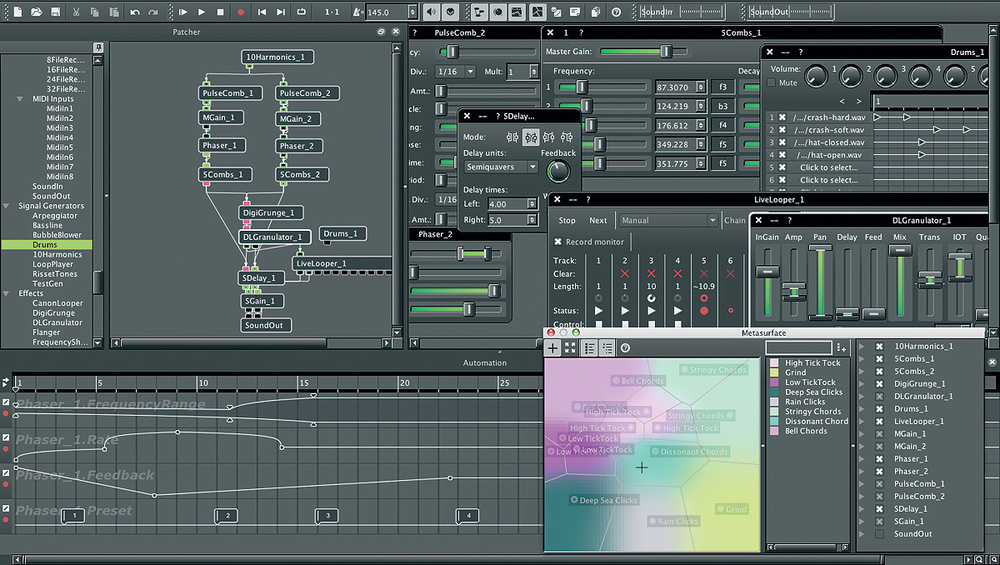Click the DigiGrunge_1 node in Patcher
1000x565 pixels.
271,212
